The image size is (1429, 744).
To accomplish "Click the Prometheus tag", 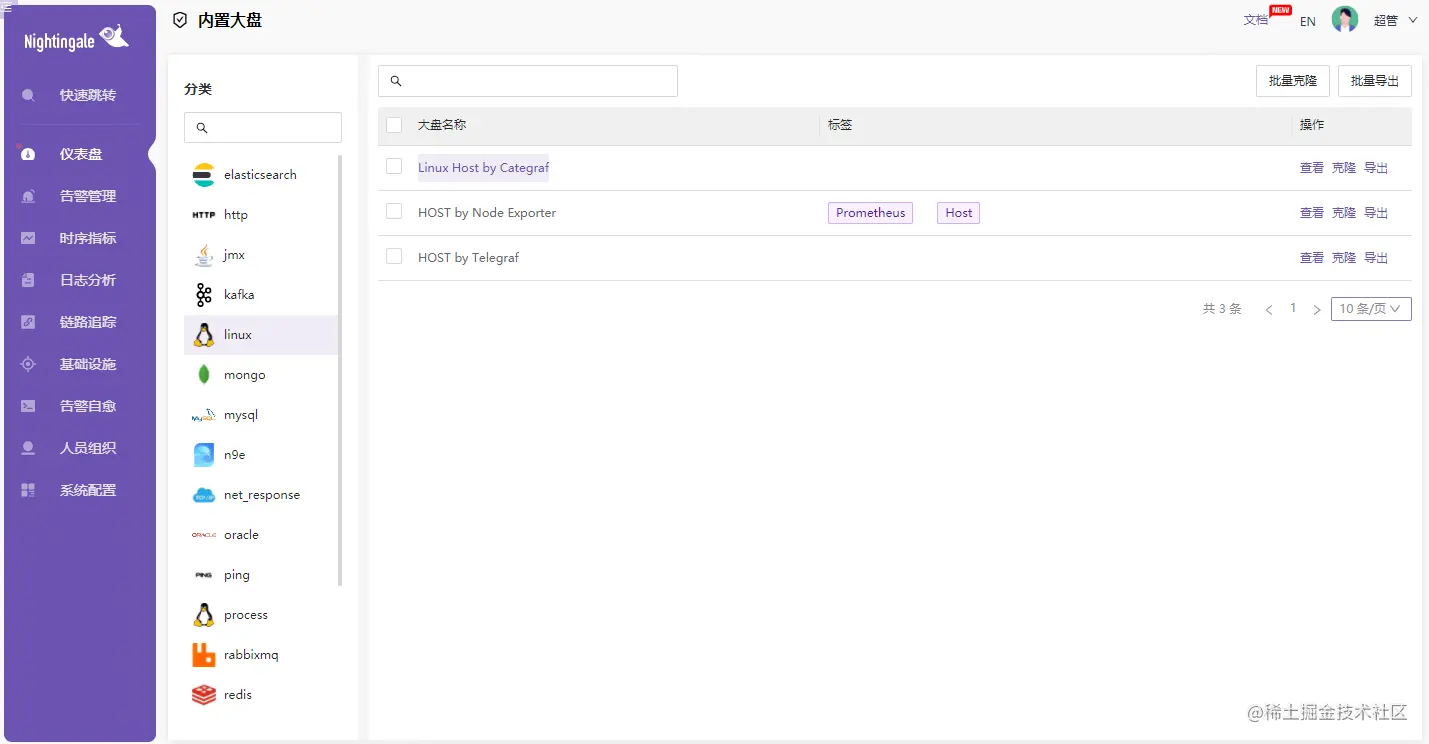I will [870, 213].
